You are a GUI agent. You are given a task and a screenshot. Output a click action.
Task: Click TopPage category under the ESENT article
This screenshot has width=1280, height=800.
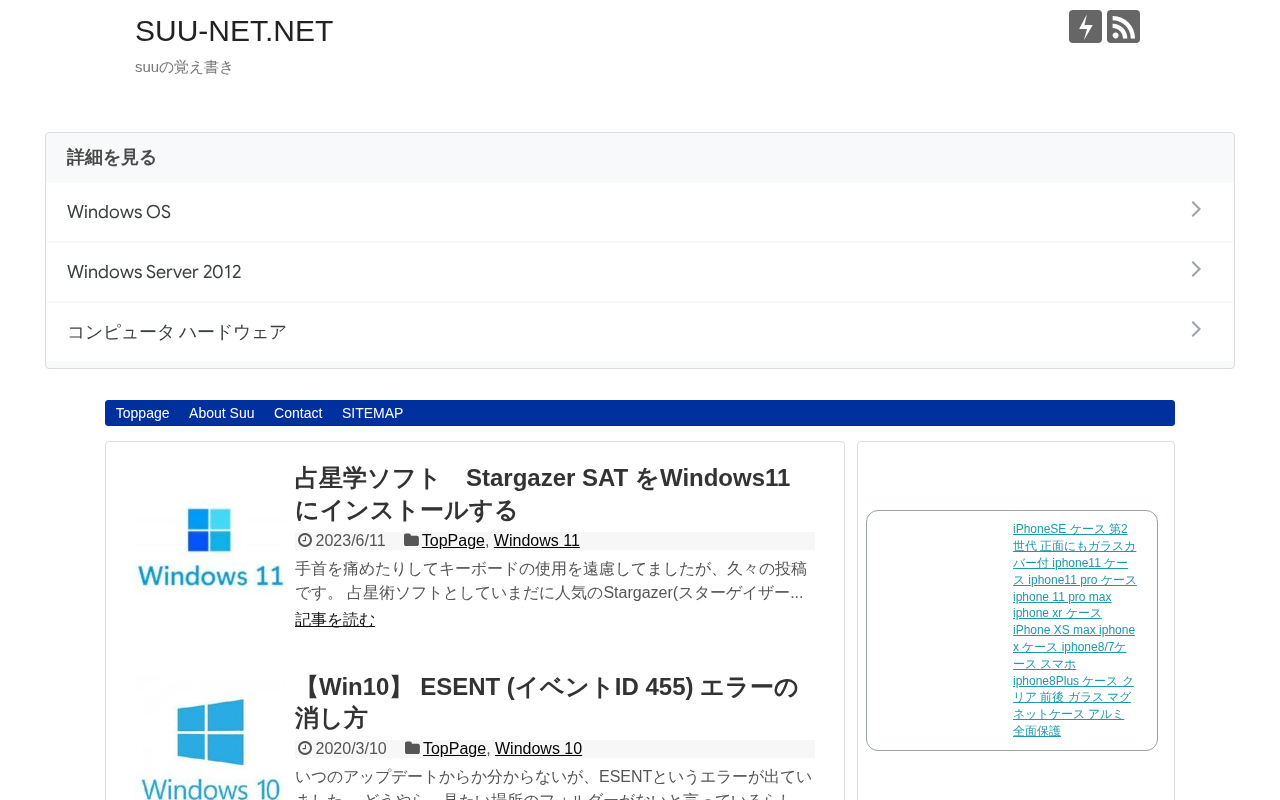tap(454, 749)
